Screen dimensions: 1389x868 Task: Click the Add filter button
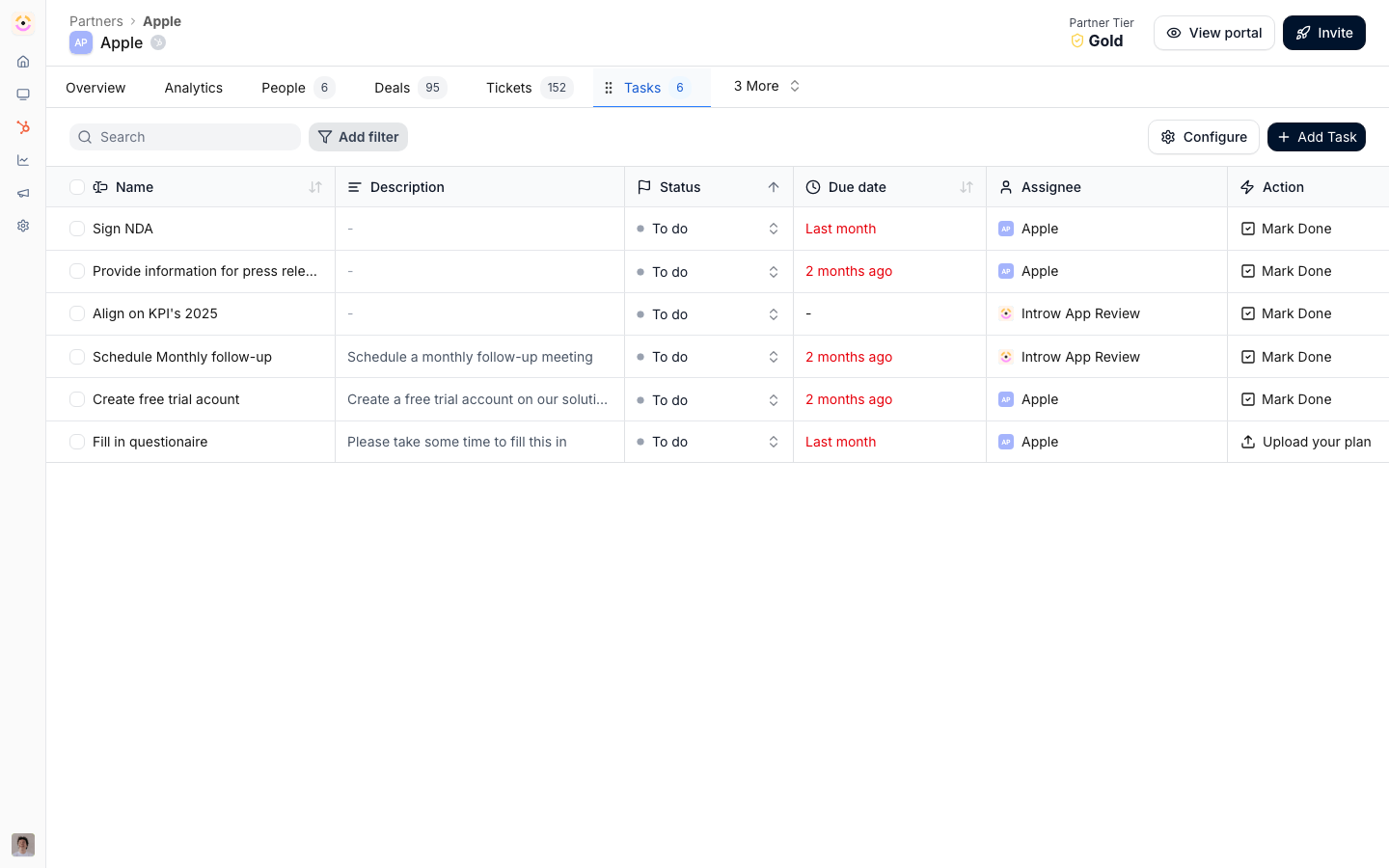coord(358,137)
